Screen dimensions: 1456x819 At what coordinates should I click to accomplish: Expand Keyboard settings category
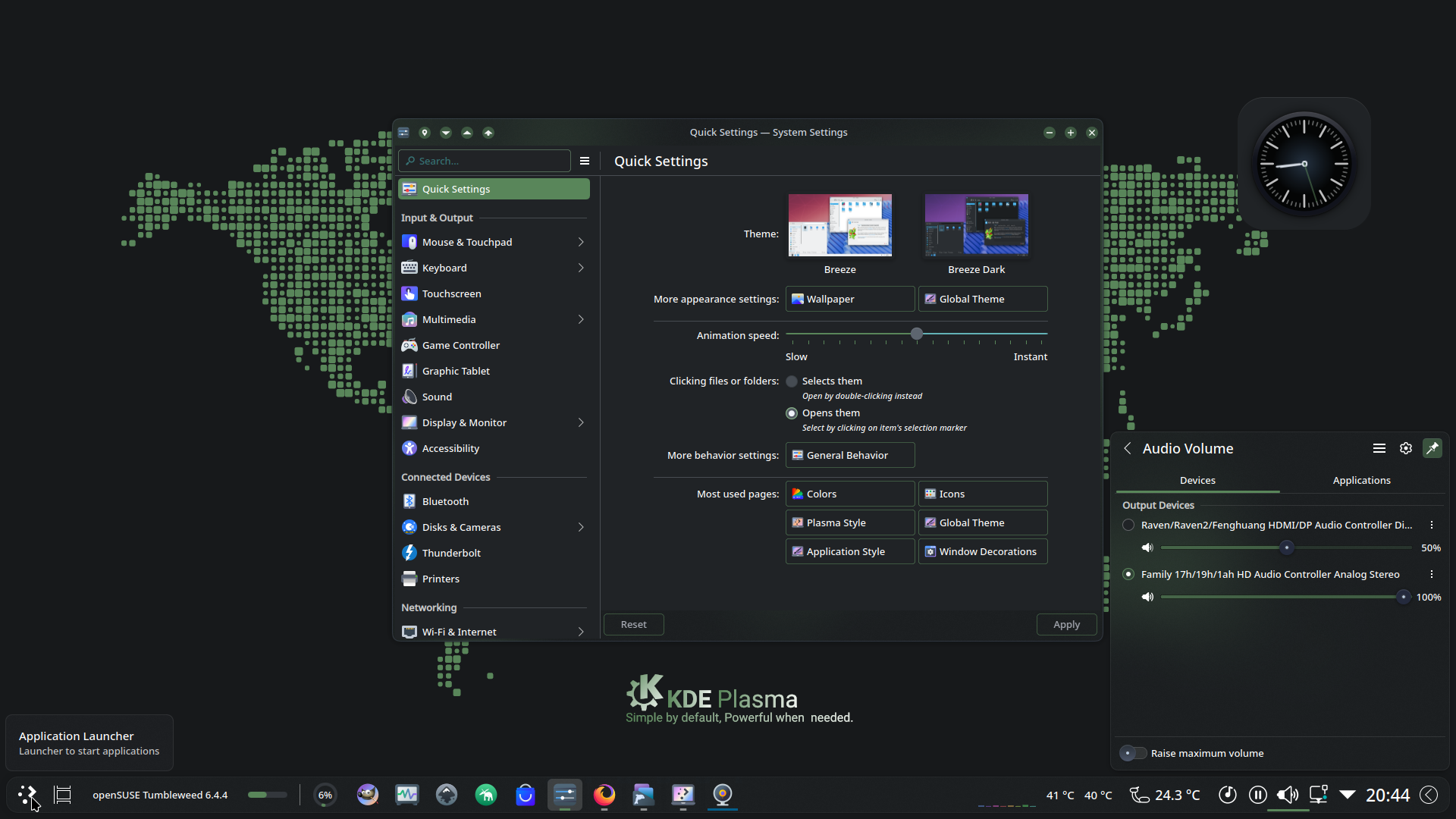coord(581,268)
